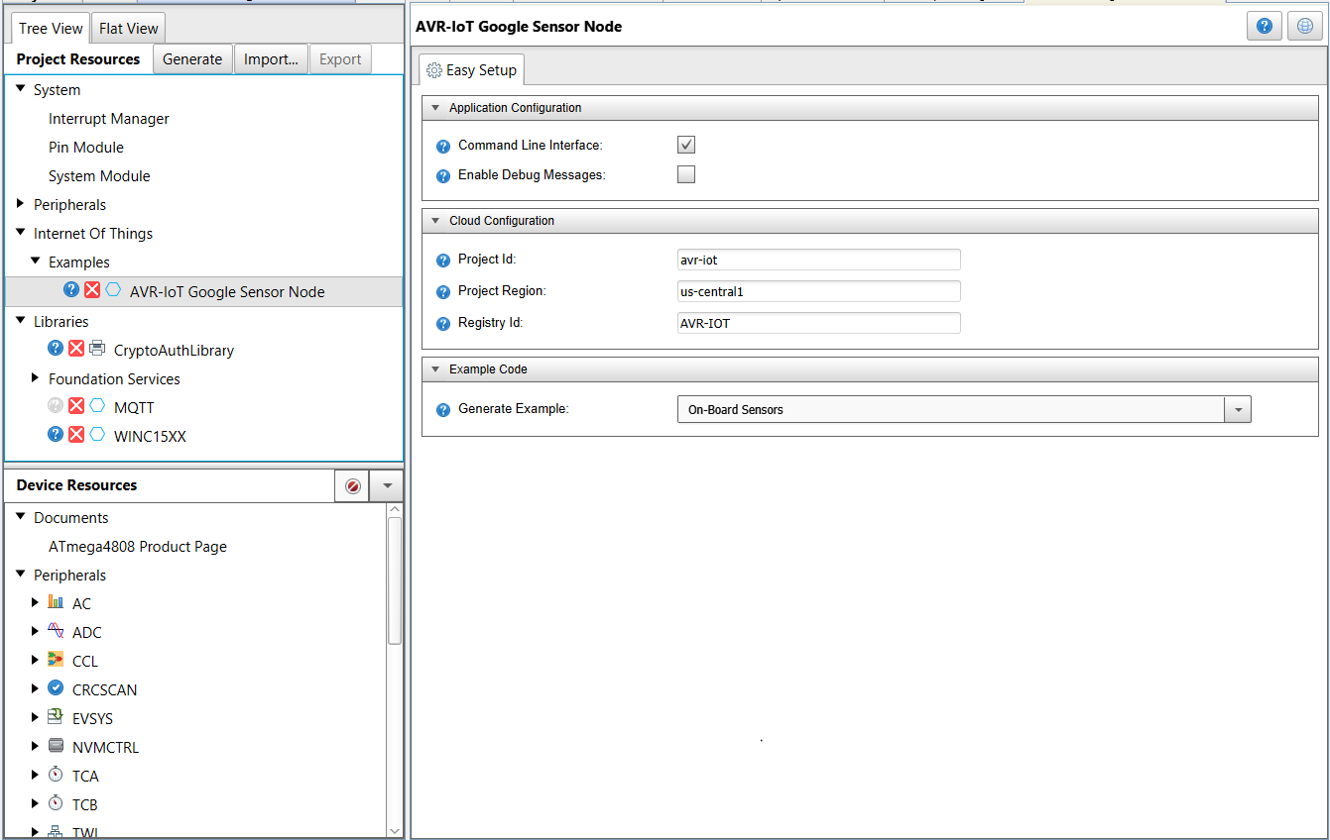Collapse Example Code section
Viewport: 1330px width, 840px height.
tap(435, 369)
